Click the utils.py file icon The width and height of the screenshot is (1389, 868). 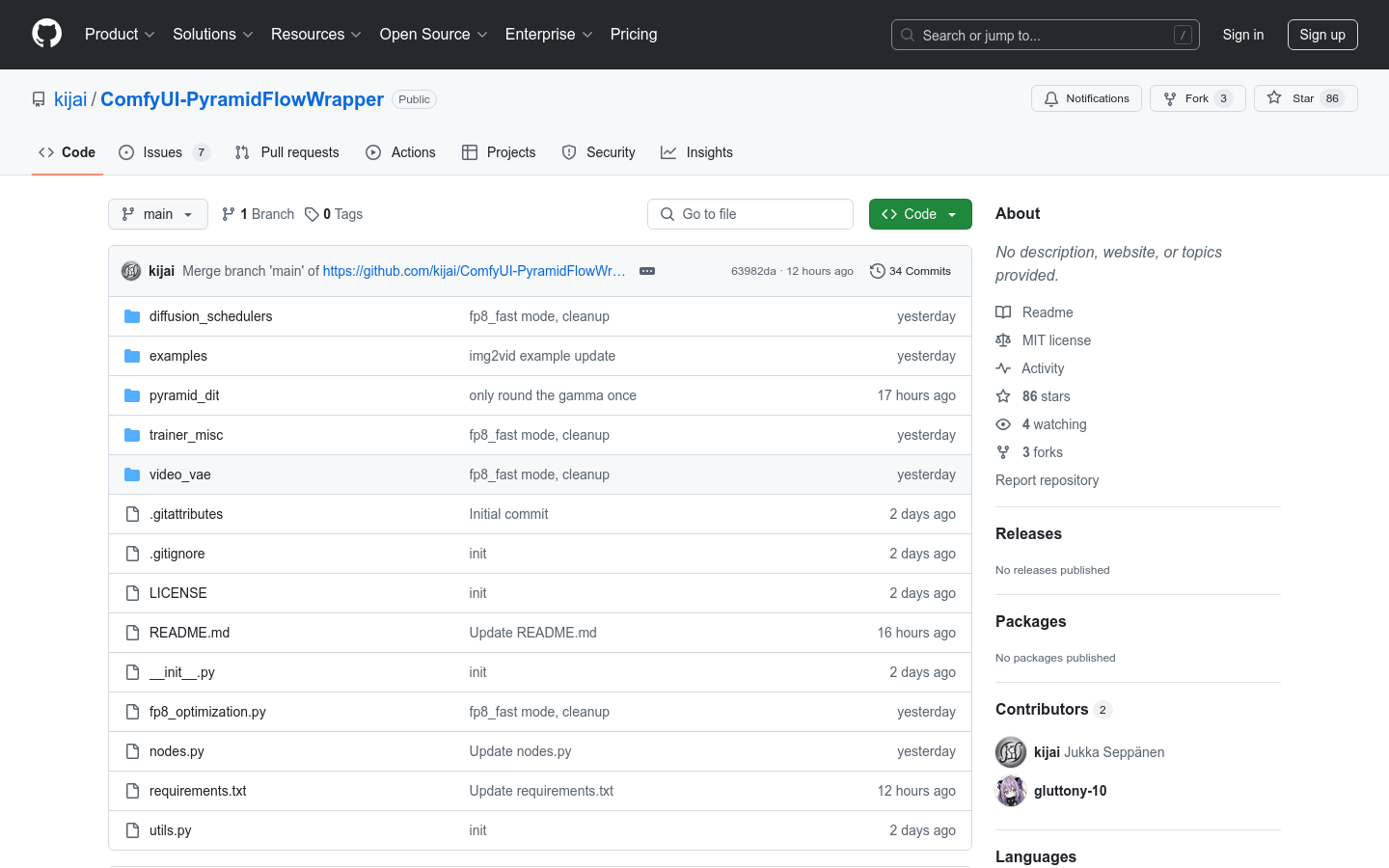coord(132,830)
